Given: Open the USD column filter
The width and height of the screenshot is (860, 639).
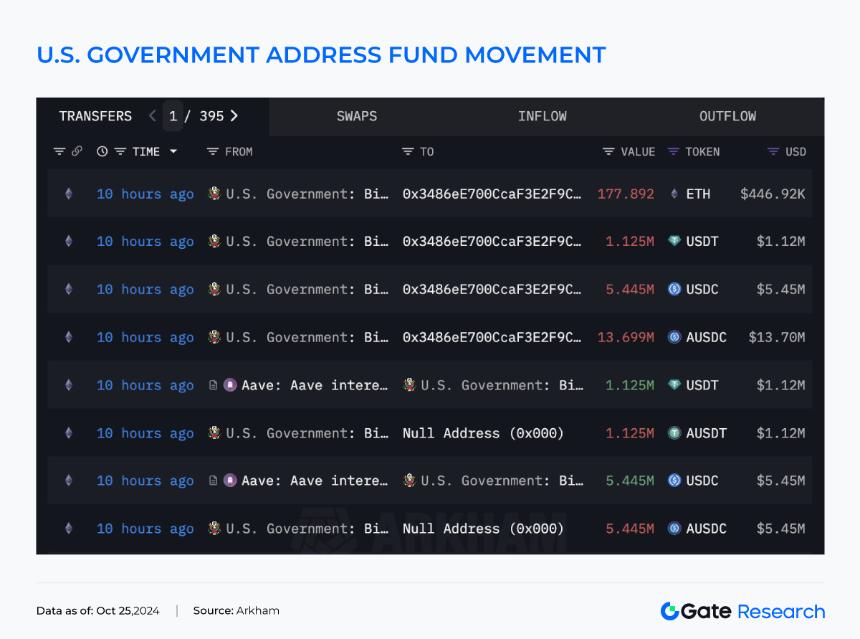Looking at the screenshot, I should pyautogui.click(x=773, y=151).
